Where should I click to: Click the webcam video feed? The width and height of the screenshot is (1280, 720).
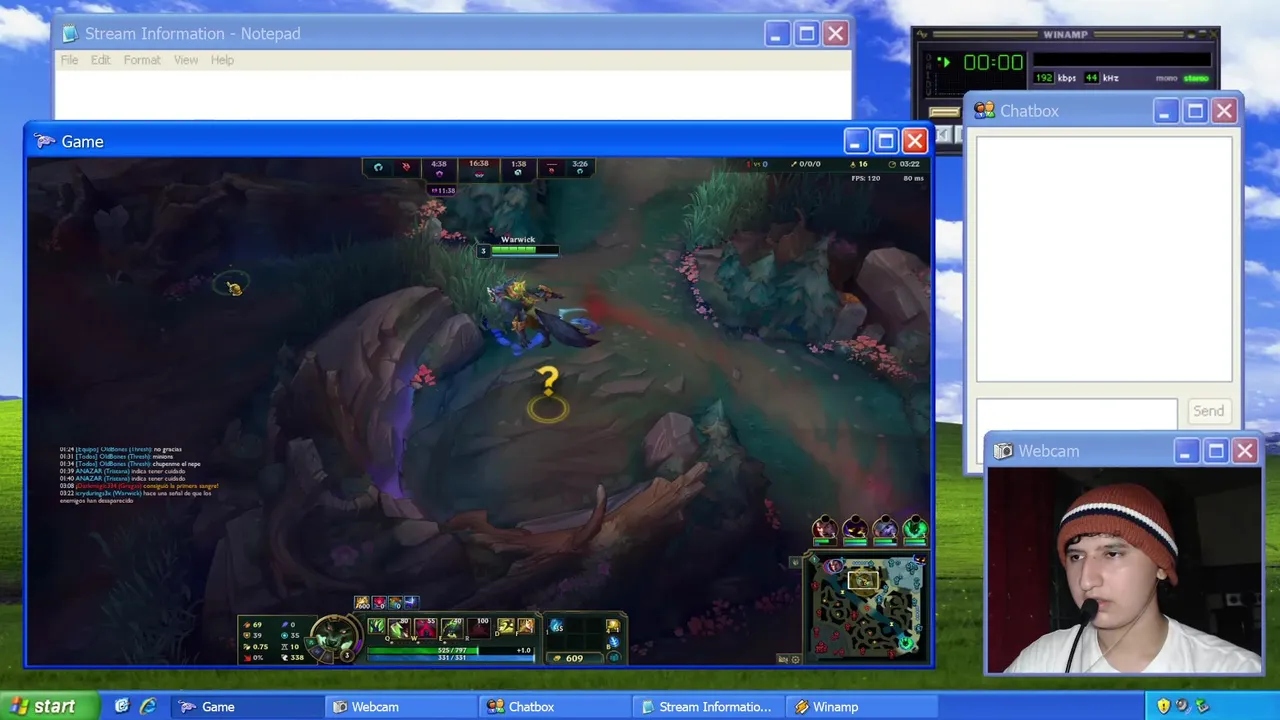coord(1124,570)
